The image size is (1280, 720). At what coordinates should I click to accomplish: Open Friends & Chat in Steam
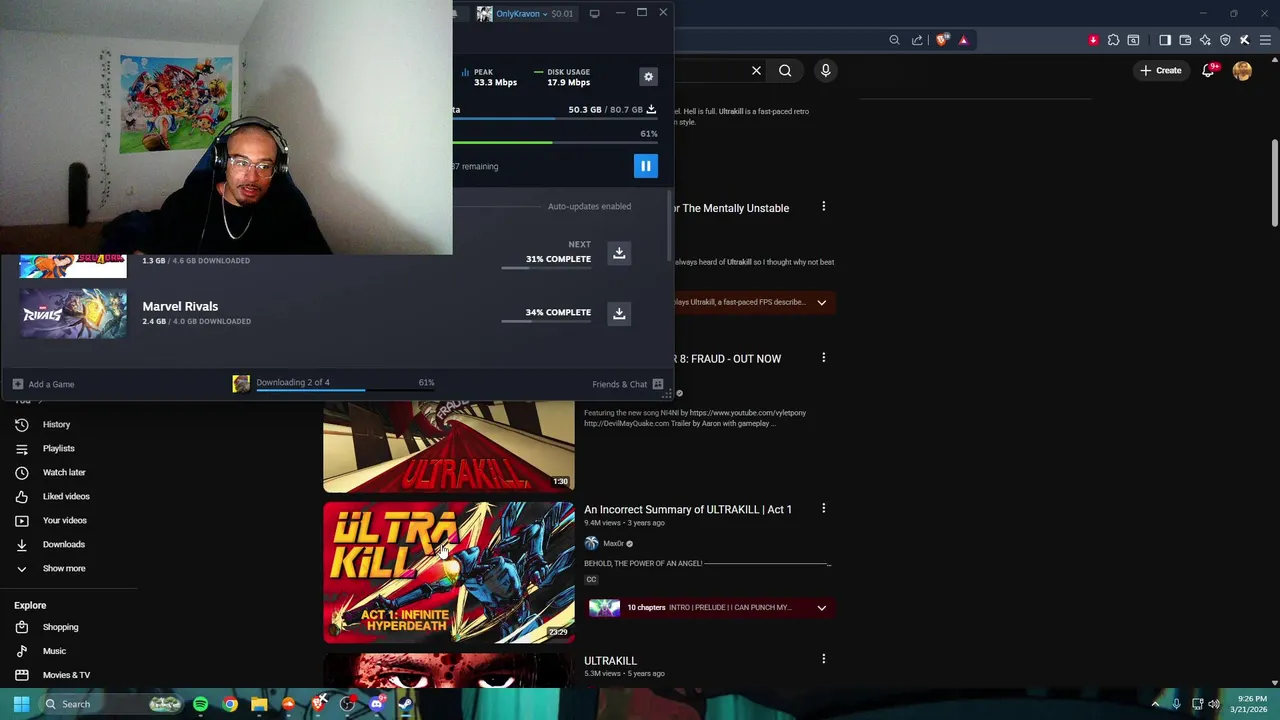(x=628, y=384)
